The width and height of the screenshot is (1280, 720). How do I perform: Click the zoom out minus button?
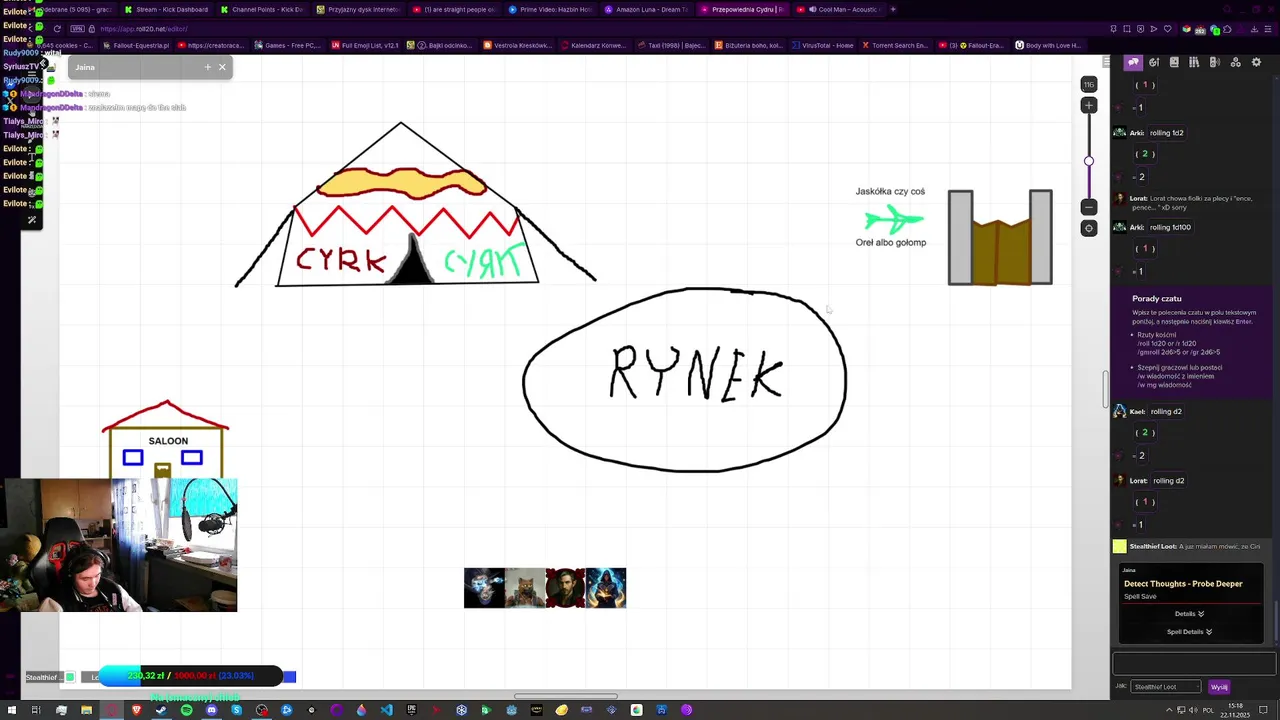pos(1089,207)
